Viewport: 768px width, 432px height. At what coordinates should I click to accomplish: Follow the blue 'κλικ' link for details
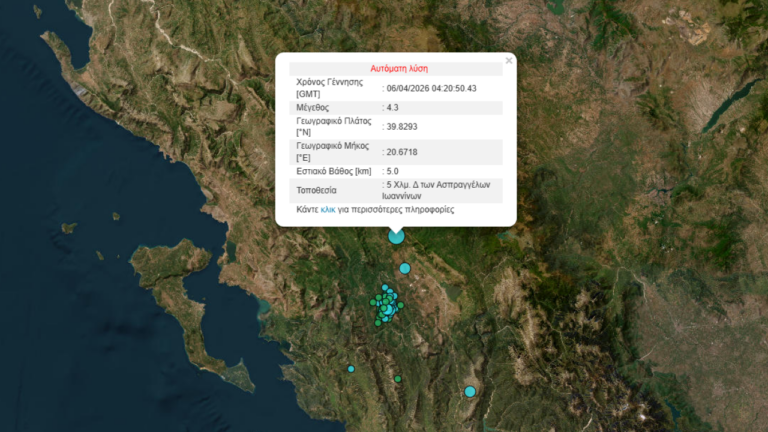pyautogui.click(x=328, y=210)
